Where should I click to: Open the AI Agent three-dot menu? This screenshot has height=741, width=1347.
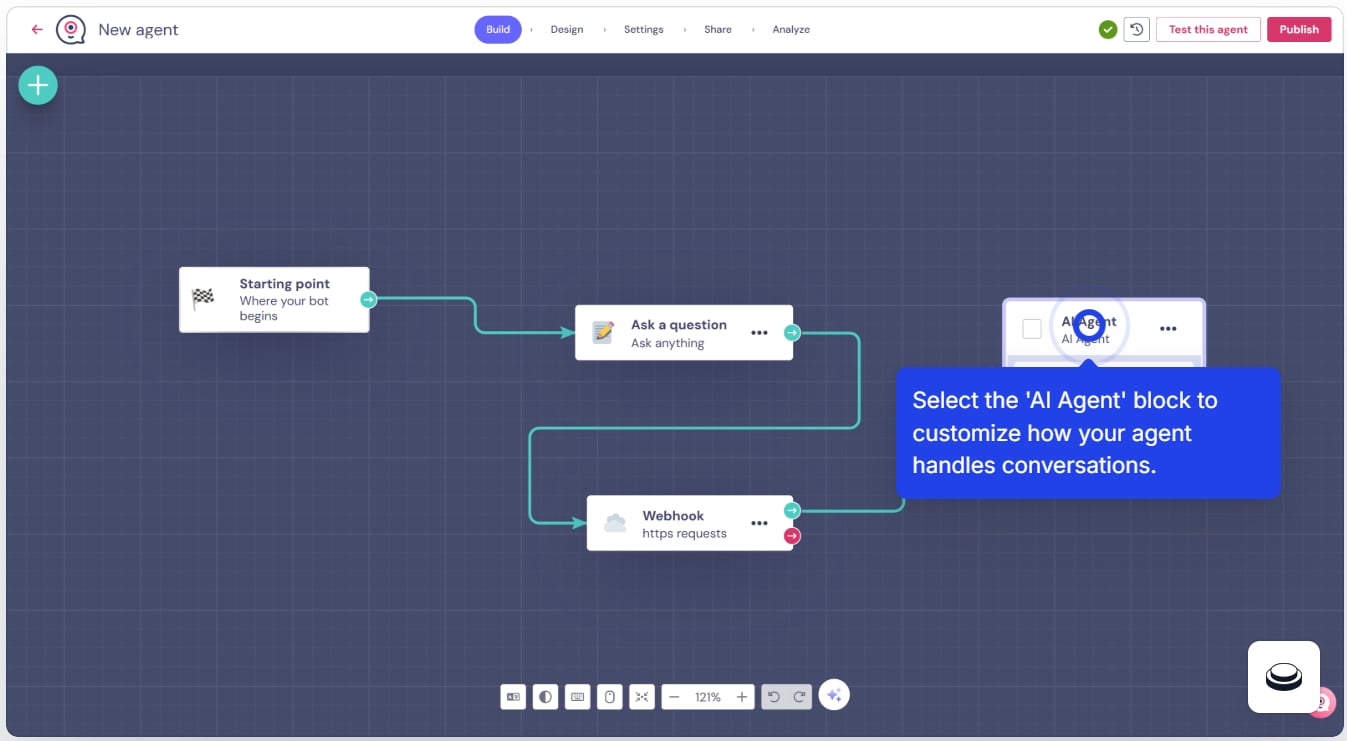coord(1168,329)
